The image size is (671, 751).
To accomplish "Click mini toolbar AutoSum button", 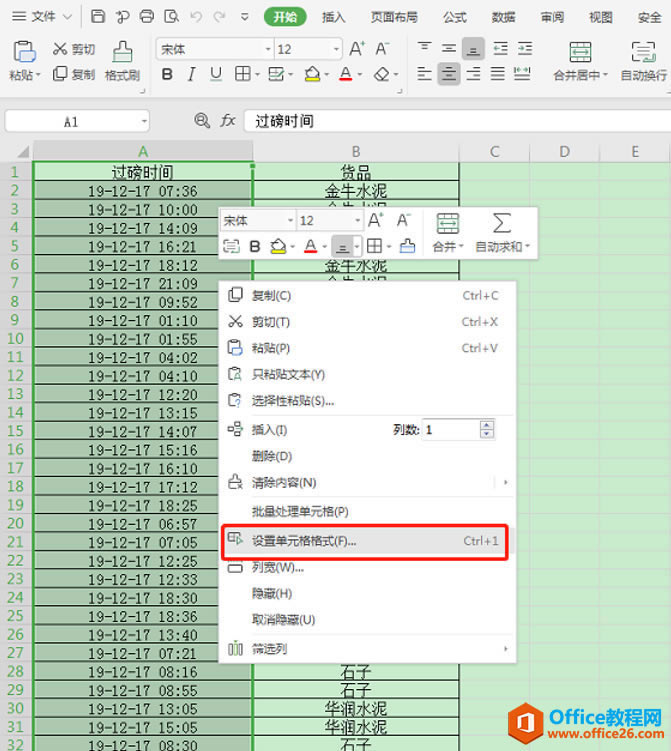I will click(x=502, y=232).
